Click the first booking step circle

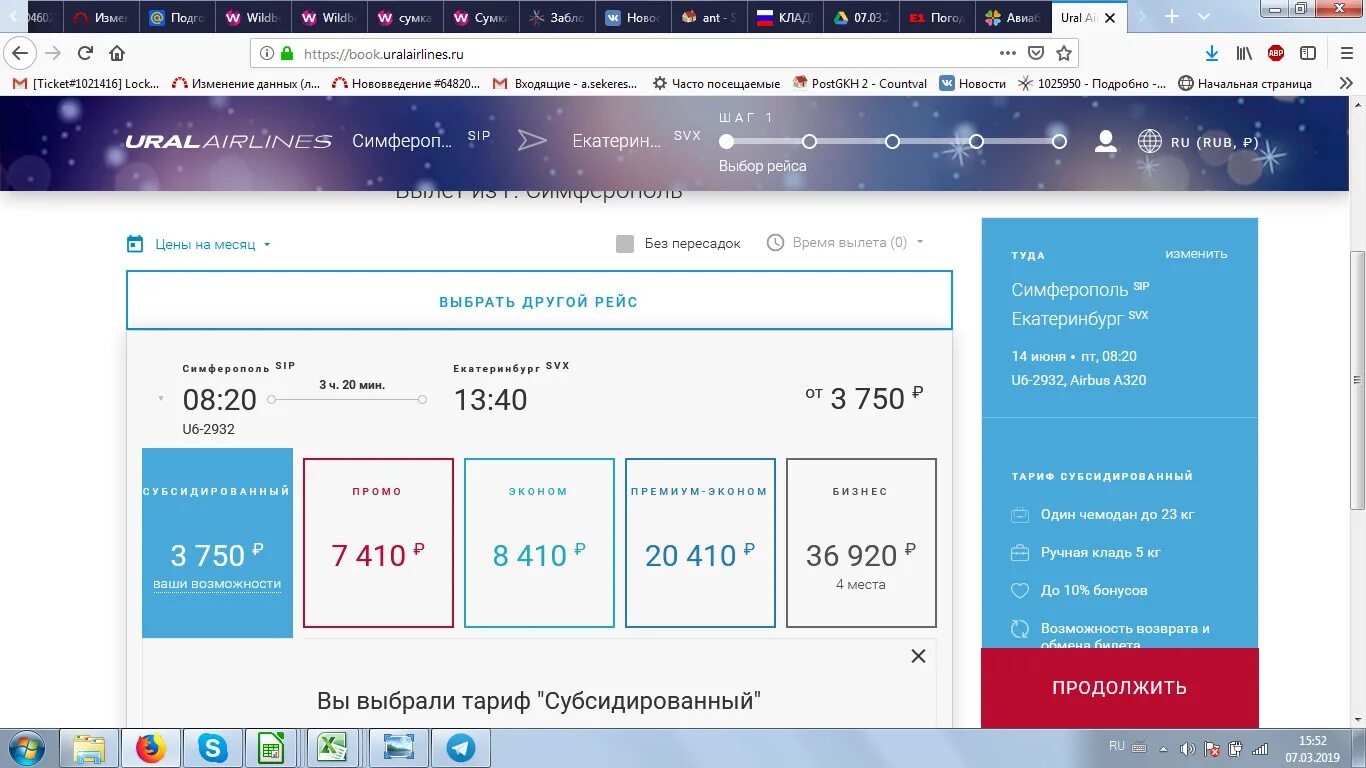(x=726, y=141)
